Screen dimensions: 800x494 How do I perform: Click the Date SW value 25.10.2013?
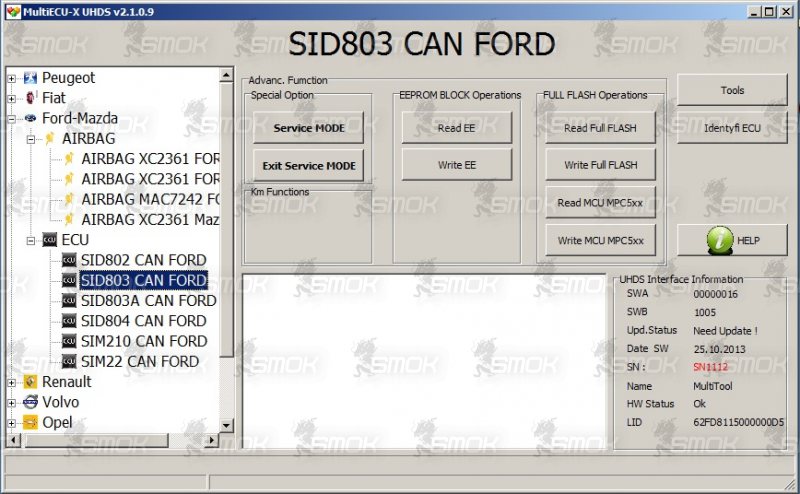719,349
